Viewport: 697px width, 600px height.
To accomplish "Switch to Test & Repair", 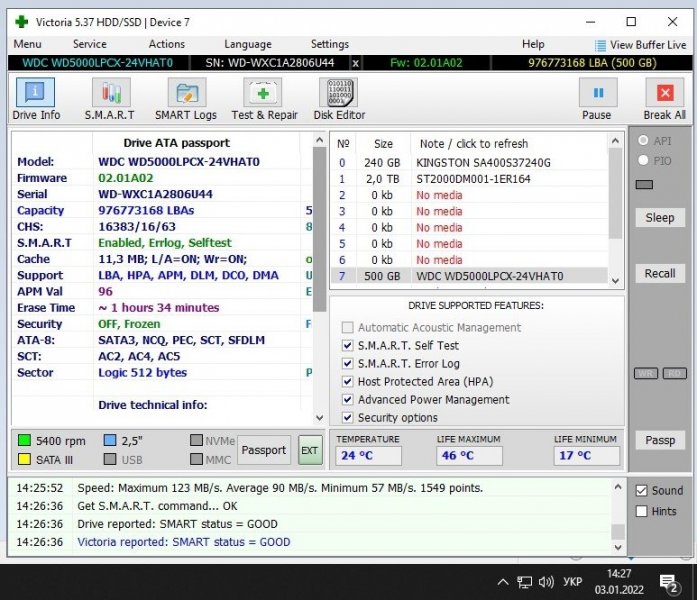I will 264,99.
